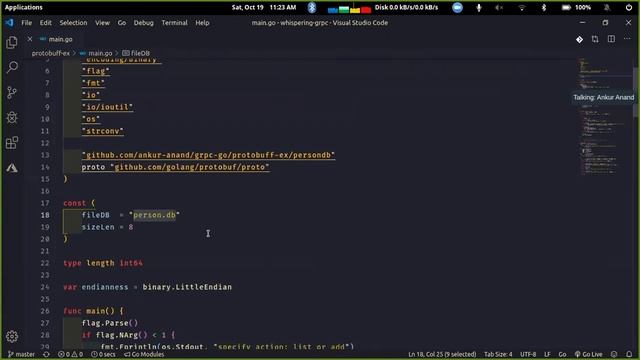
Task: Click the persondb import path on line 13
Action: tap(208, 155)
